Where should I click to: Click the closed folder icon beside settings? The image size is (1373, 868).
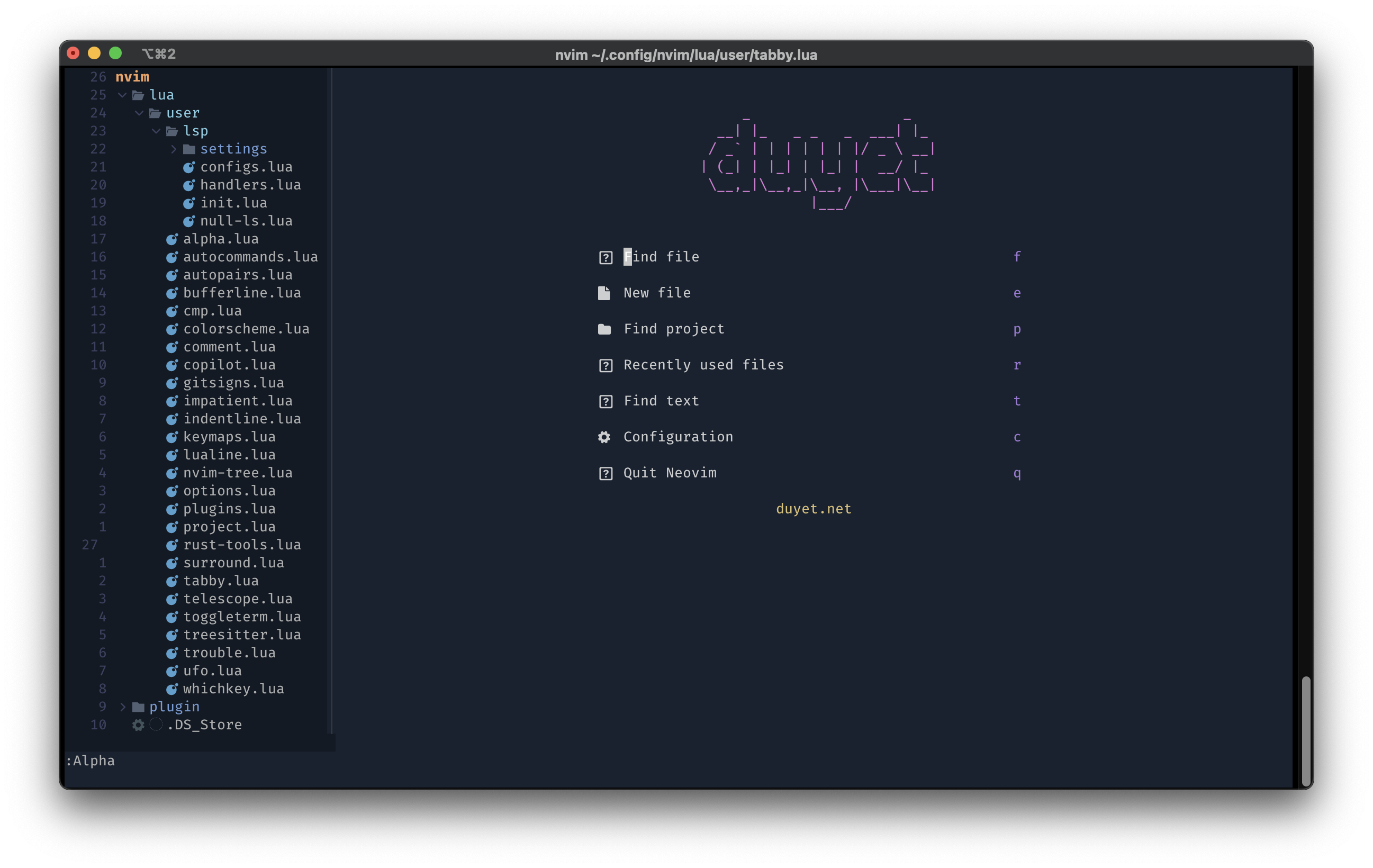point(189,149)
